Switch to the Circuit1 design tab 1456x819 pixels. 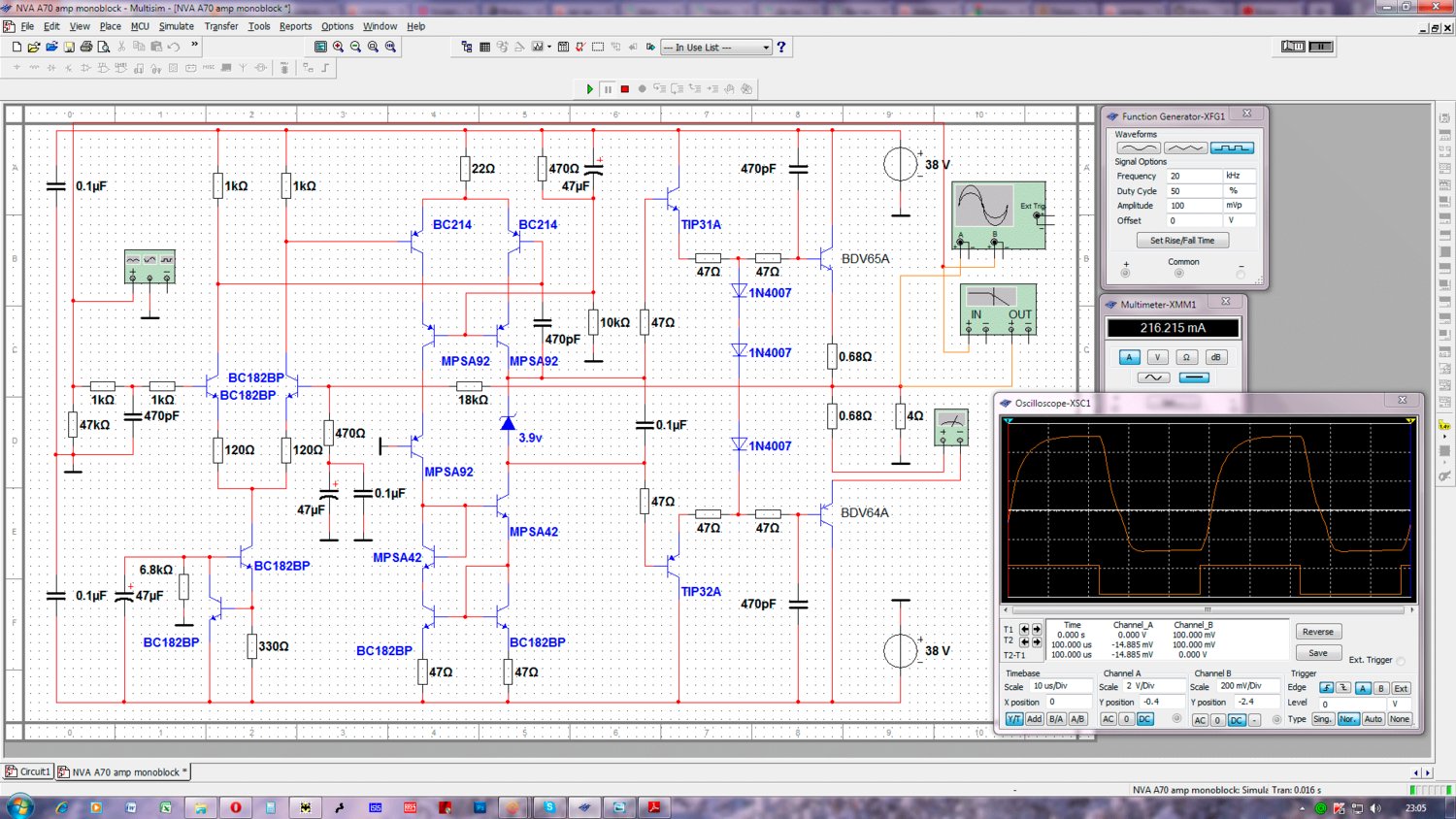click(x=28, y=771)
